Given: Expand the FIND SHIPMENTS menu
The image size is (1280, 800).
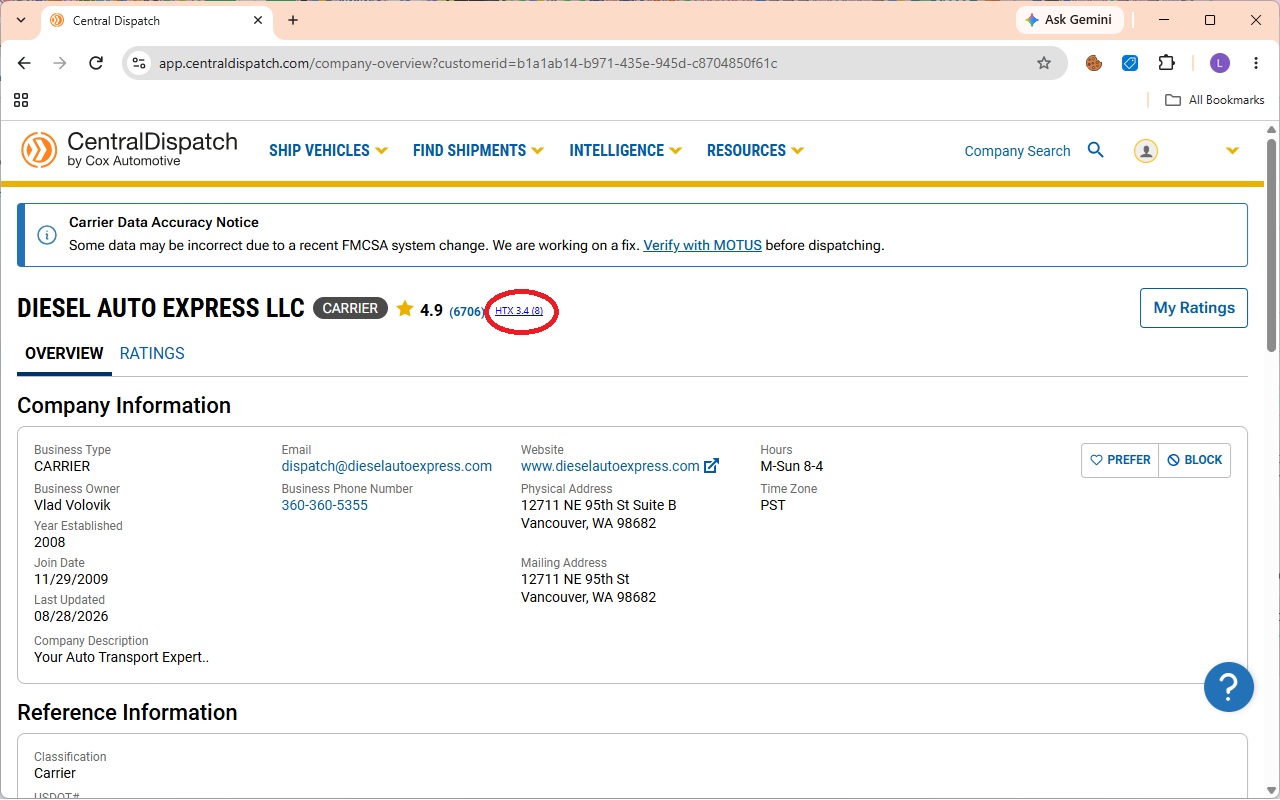Looking at the screenshot, I should 478,150.
